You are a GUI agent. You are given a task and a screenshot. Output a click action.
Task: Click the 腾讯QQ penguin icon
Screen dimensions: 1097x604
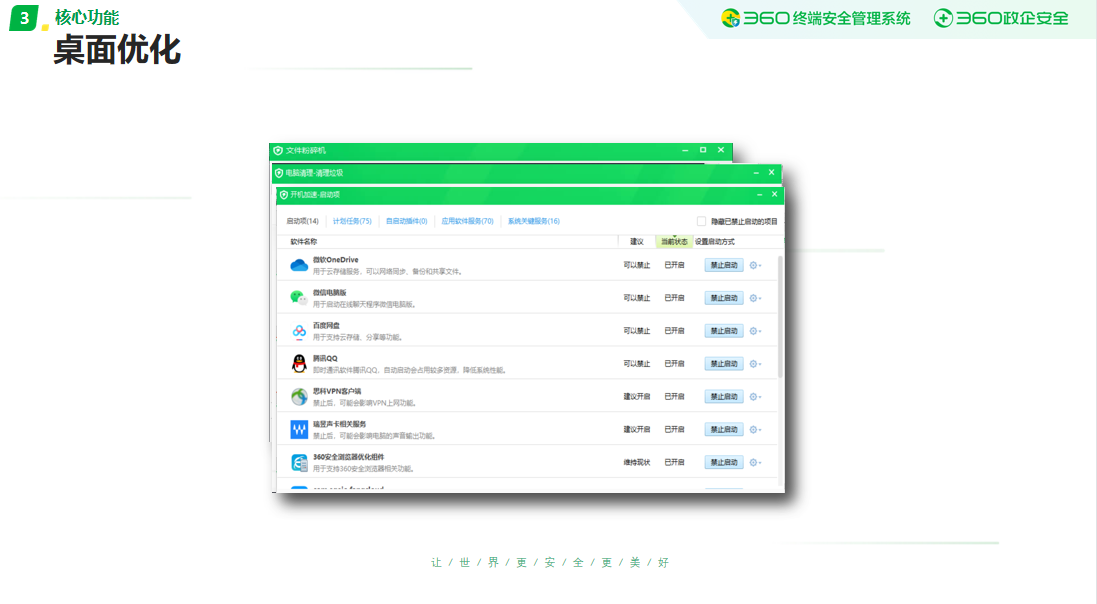pos(299,364)
